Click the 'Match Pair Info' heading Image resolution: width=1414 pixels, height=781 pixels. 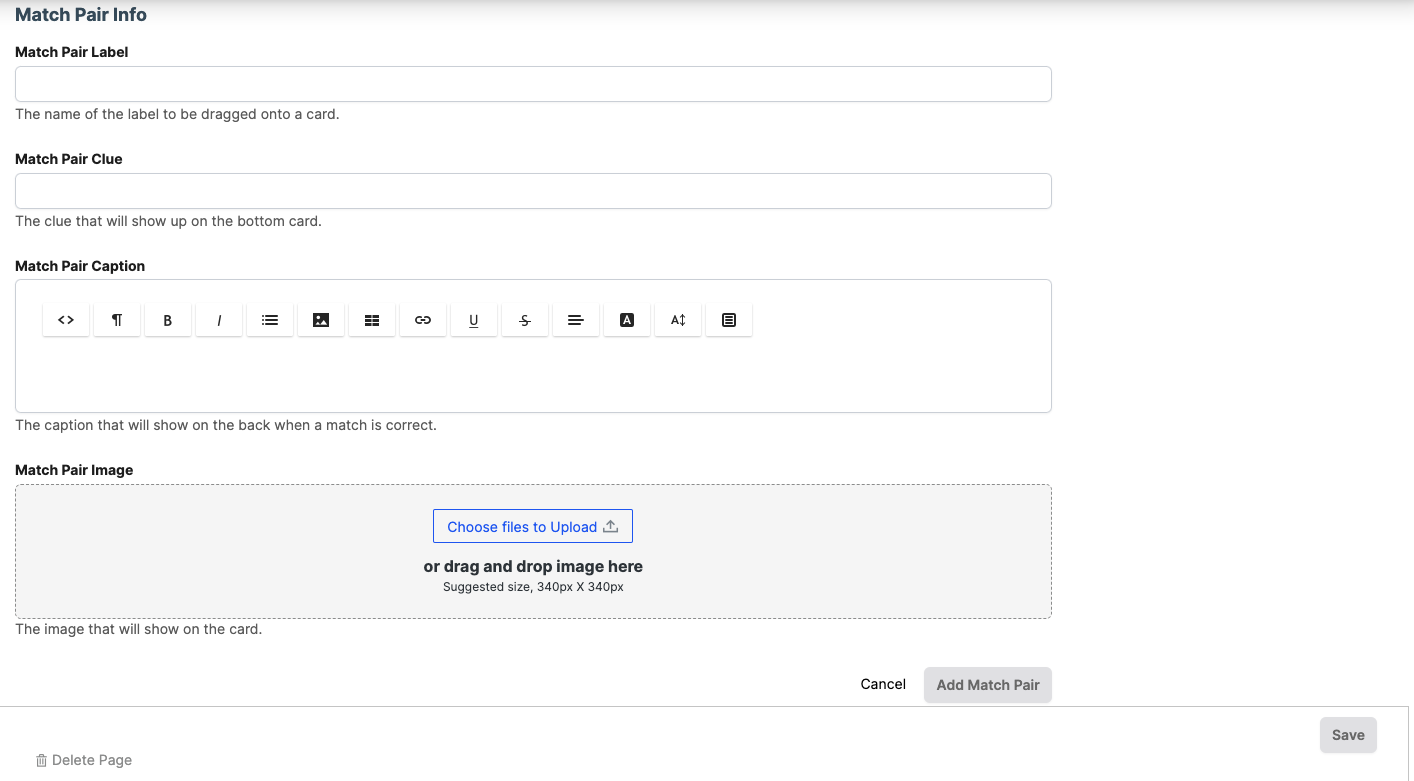pos(81,15)
